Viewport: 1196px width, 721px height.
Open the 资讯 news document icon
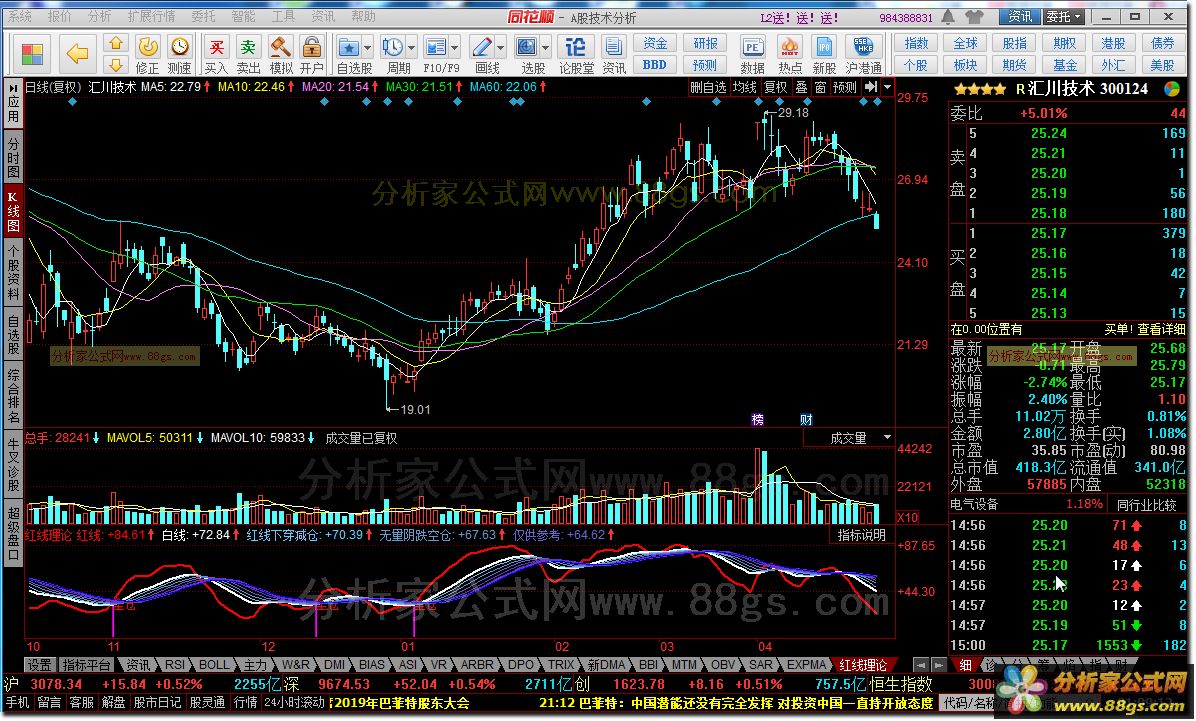(613, 55)
